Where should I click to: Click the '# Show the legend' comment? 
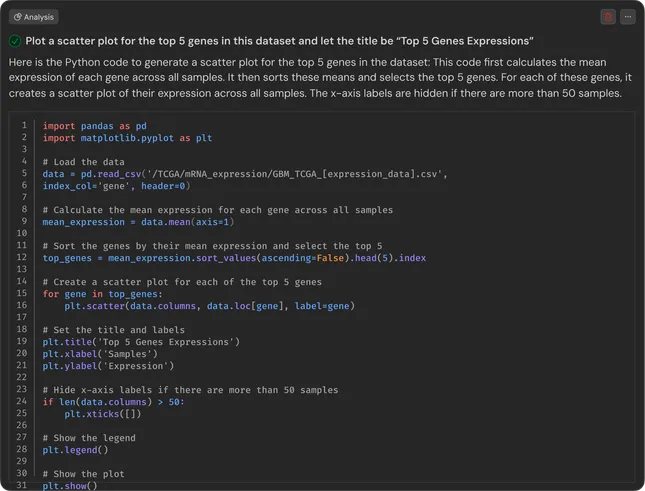coord(89,438)
